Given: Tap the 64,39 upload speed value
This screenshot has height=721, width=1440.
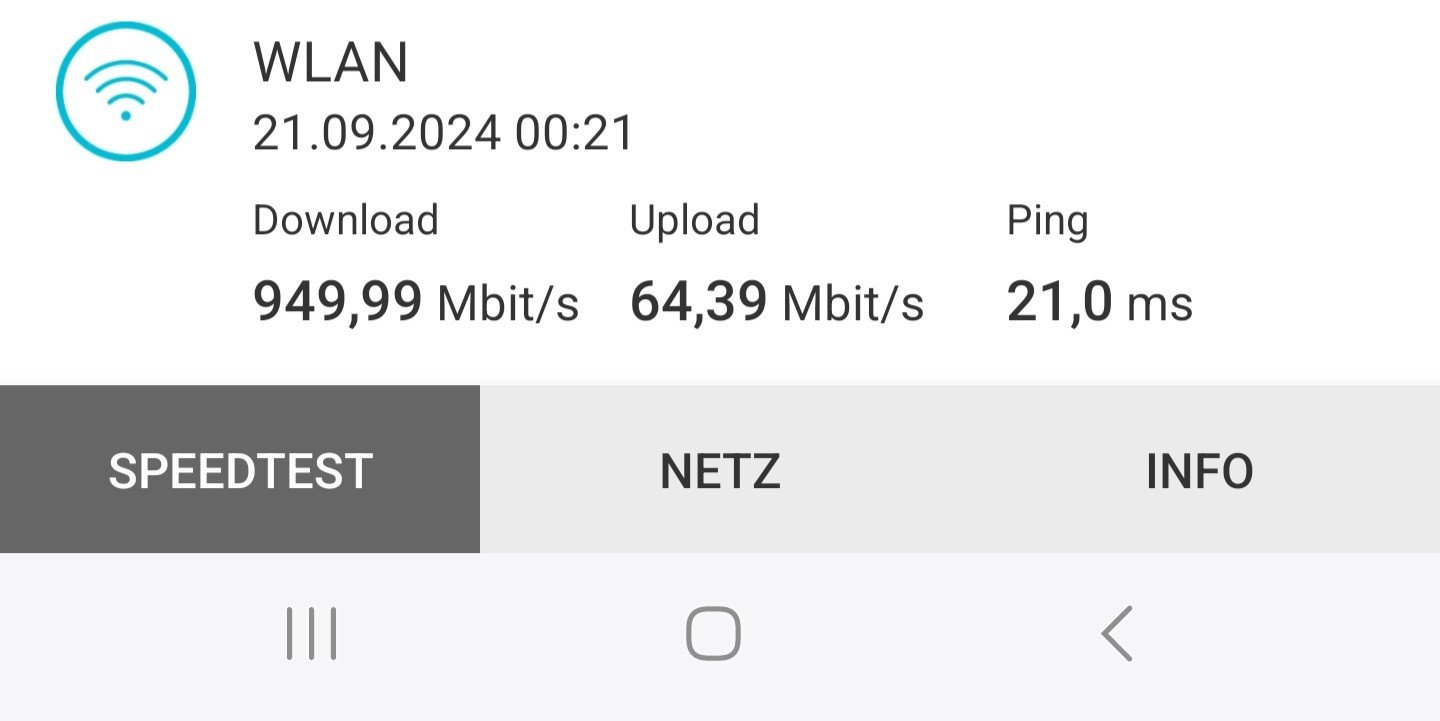Looking at the screenshot, I should [698, 302].
